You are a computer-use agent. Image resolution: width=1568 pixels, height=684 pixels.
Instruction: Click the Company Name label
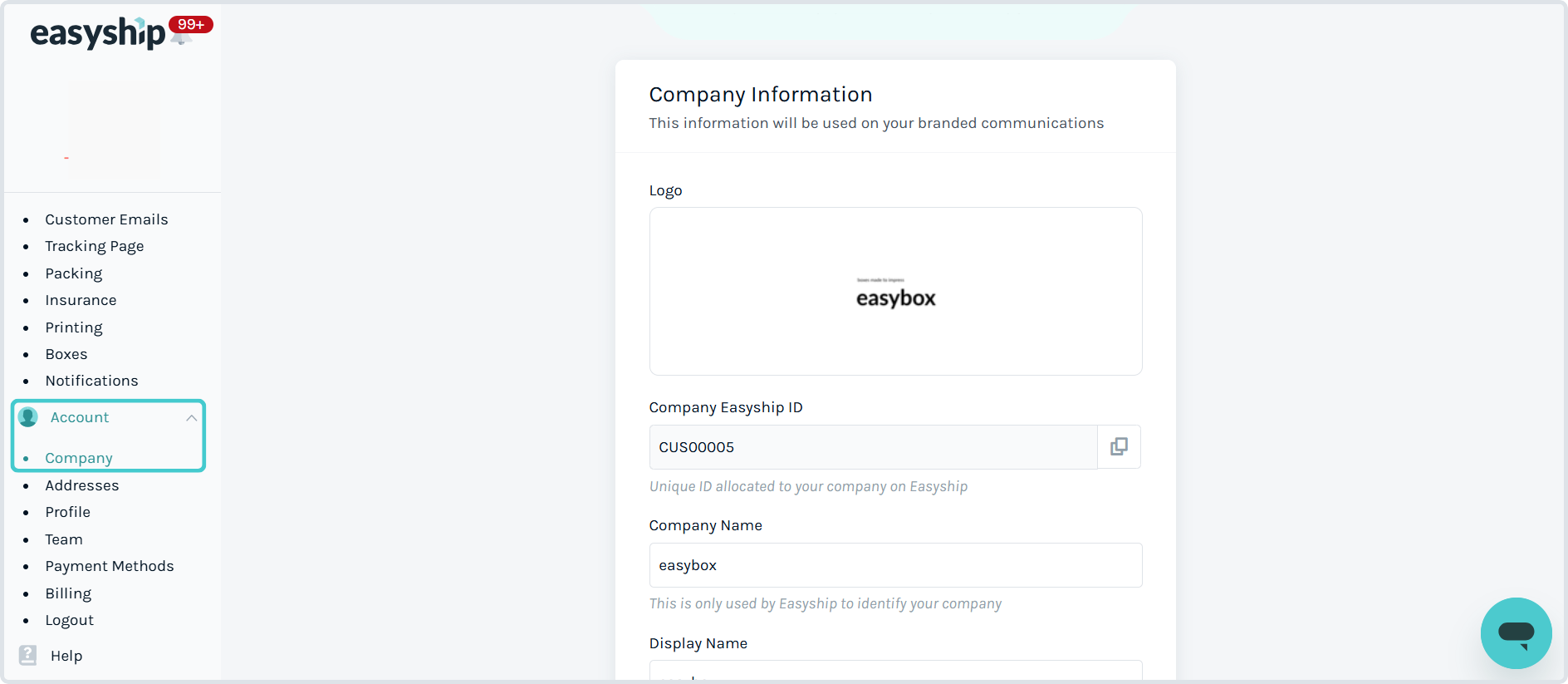705,525
